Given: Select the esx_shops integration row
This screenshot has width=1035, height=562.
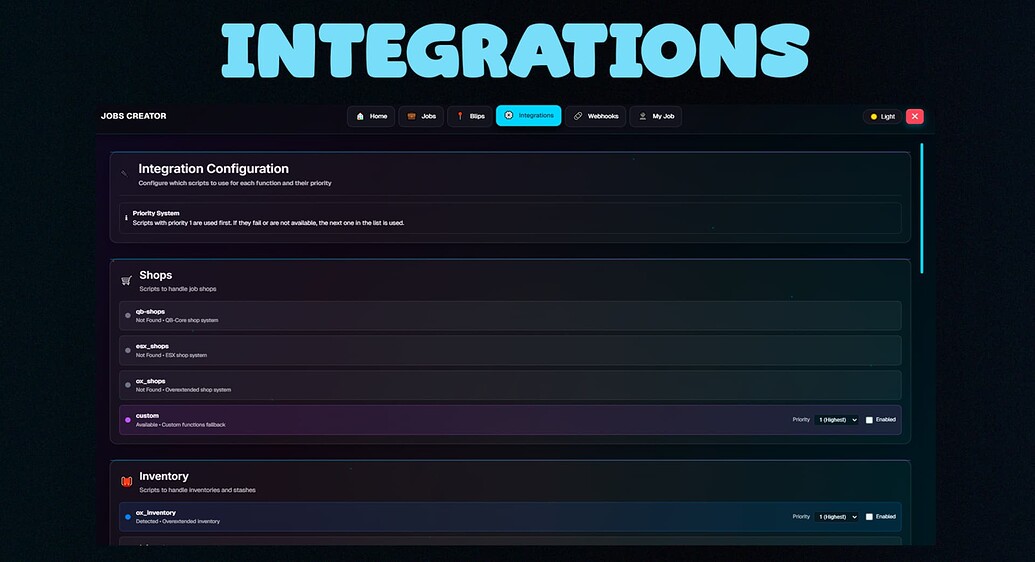Looking at the screenshot, I should coord(510,351).
